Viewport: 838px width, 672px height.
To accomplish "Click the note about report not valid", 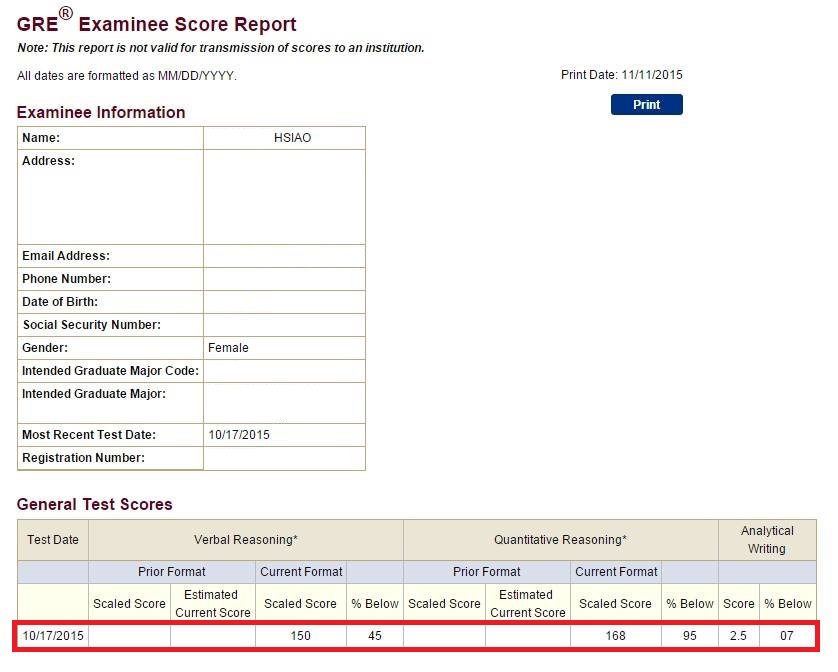I will tap(221, 48).
